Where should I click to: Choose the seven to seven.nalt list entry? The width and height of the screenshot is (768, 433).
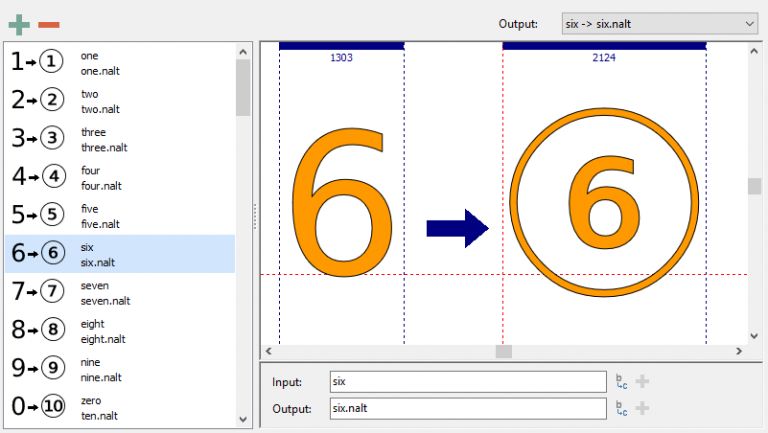point(120,292)
